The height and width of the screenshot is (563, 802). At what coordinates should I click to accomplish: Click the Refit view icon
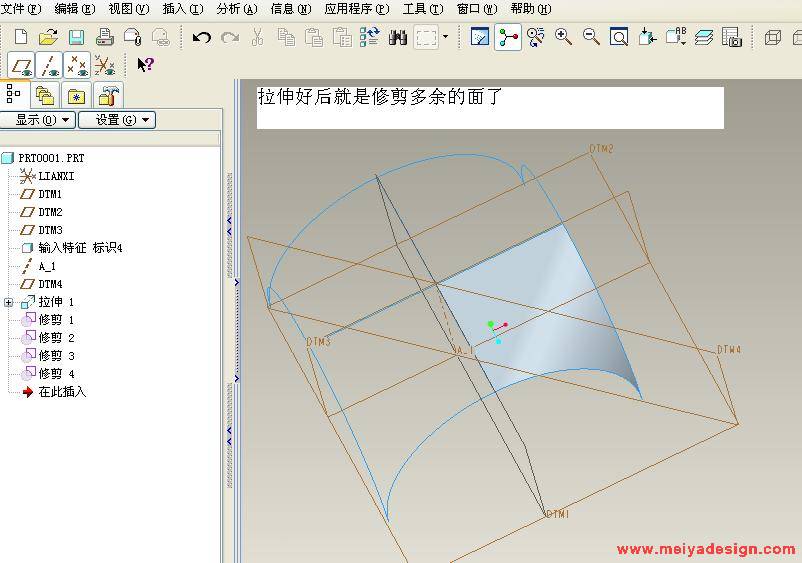click(x=619, y=37)
